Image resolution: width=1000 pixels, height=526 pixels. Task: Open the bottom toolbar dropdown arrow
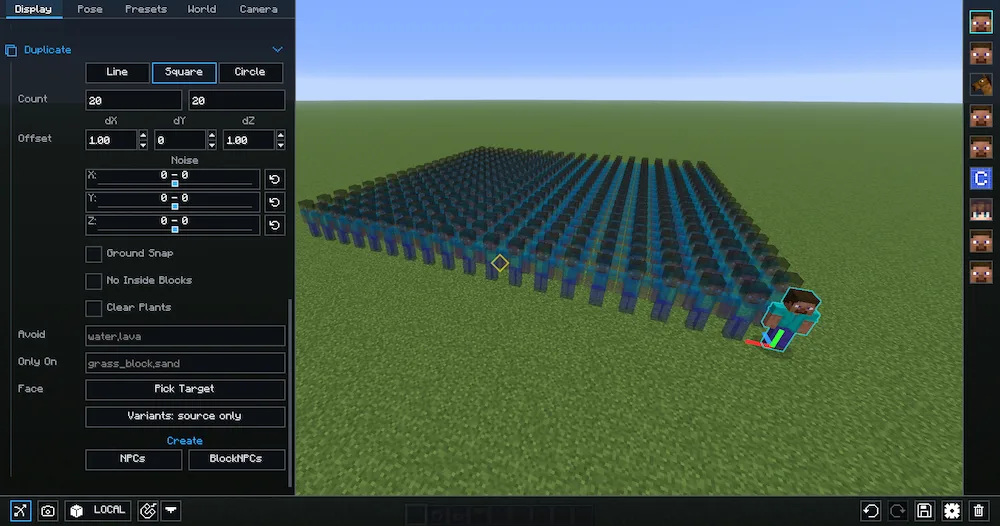pos(171,510)
